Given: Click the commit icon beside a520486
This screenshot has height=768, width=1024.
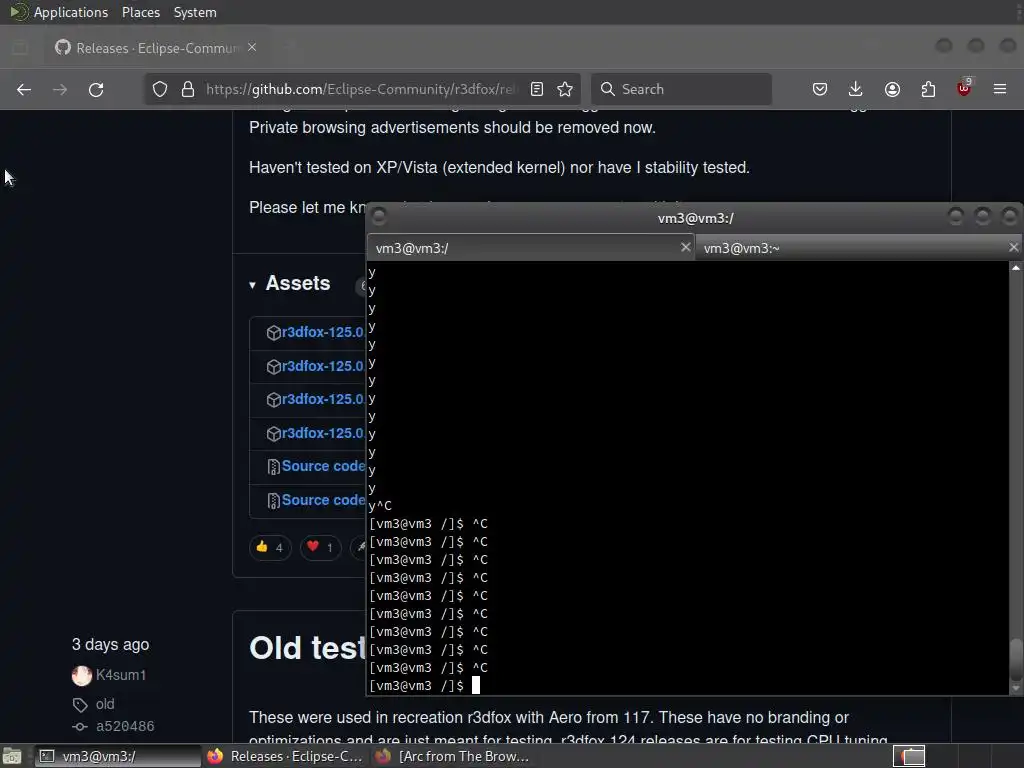Looking at the screenshot, I should tap(80, 727).
